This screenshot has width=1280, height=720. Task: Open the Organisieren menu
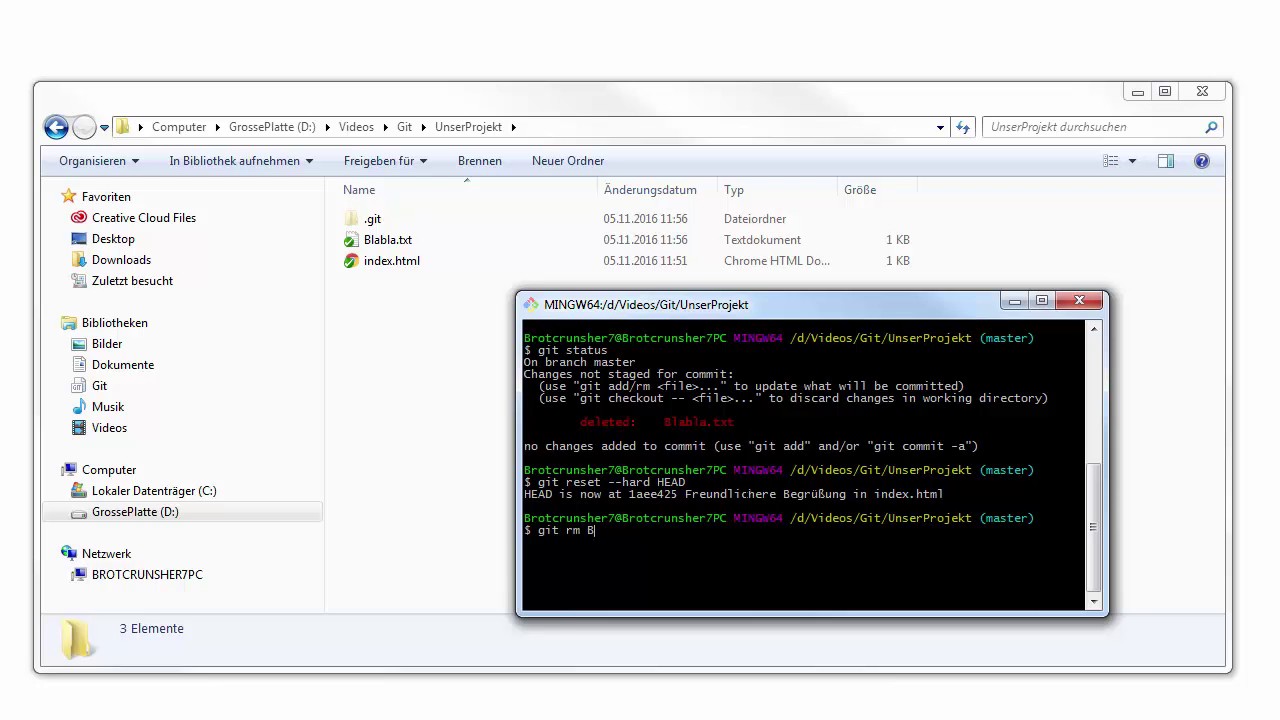pyautogui.click(x=99, y=161)
